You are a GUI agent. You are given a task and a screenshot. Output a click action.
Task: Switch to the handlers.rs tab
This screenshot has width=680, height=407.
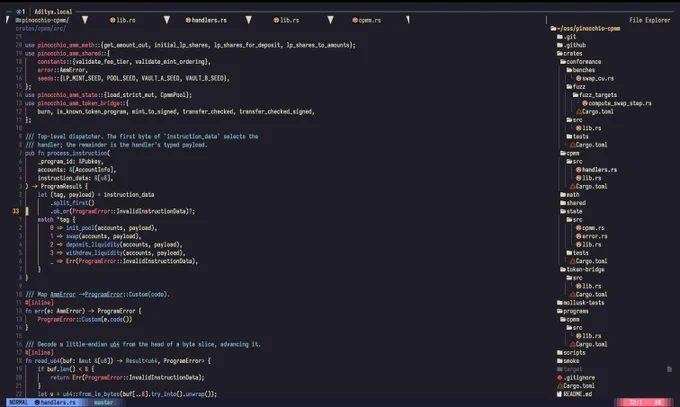(x=206, y=20)
